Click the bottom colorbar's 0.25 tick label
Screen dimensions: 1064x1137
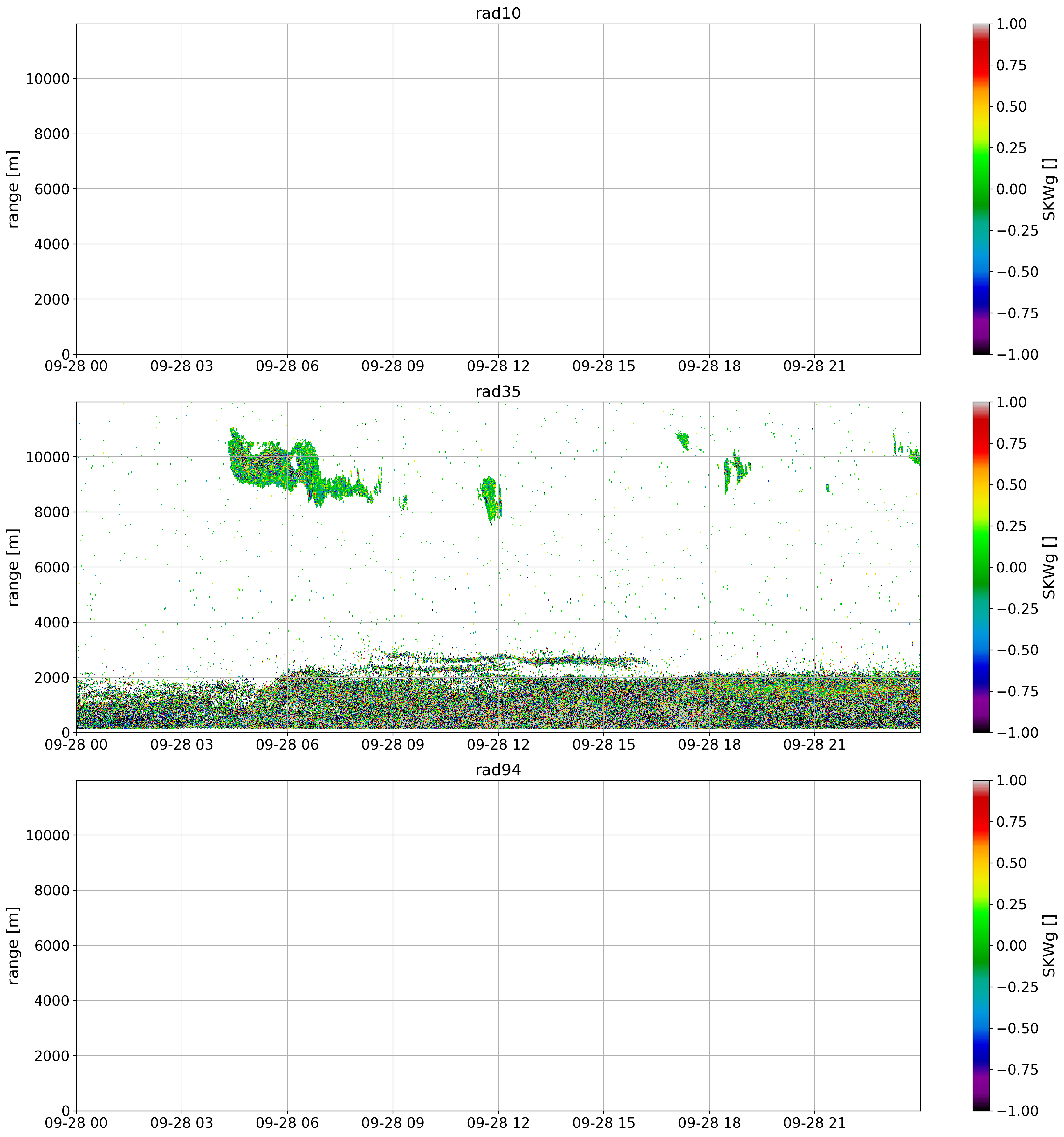(x=1011, y=905)
